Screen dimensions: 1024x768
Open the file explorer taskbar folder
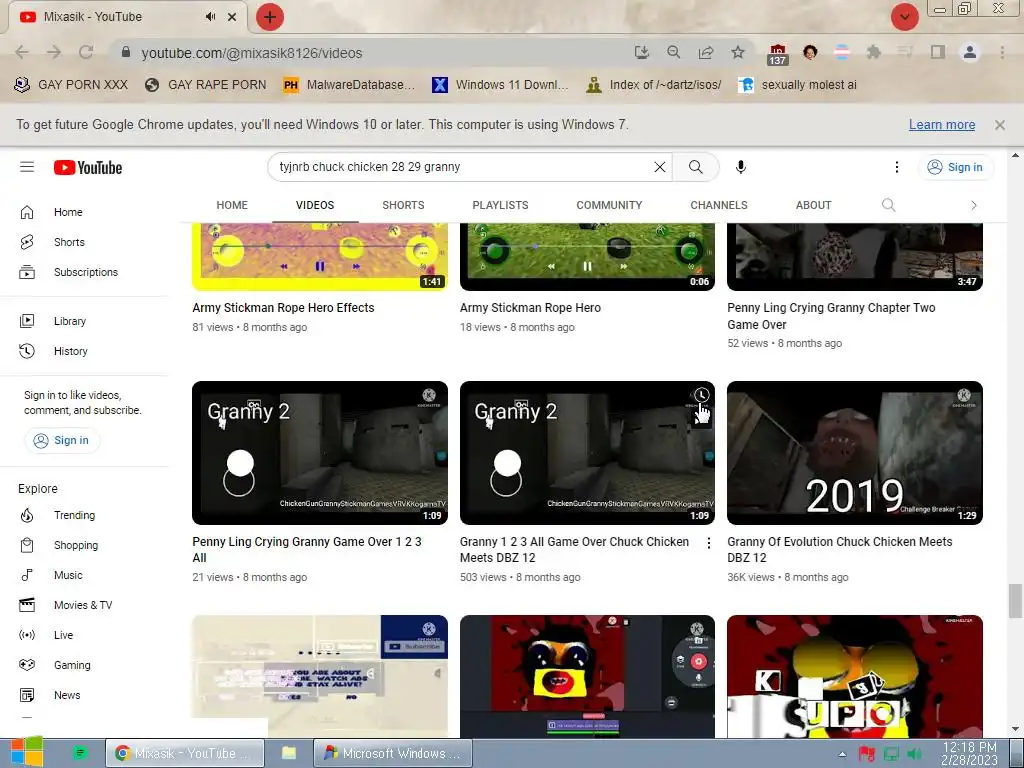(289, 753)
